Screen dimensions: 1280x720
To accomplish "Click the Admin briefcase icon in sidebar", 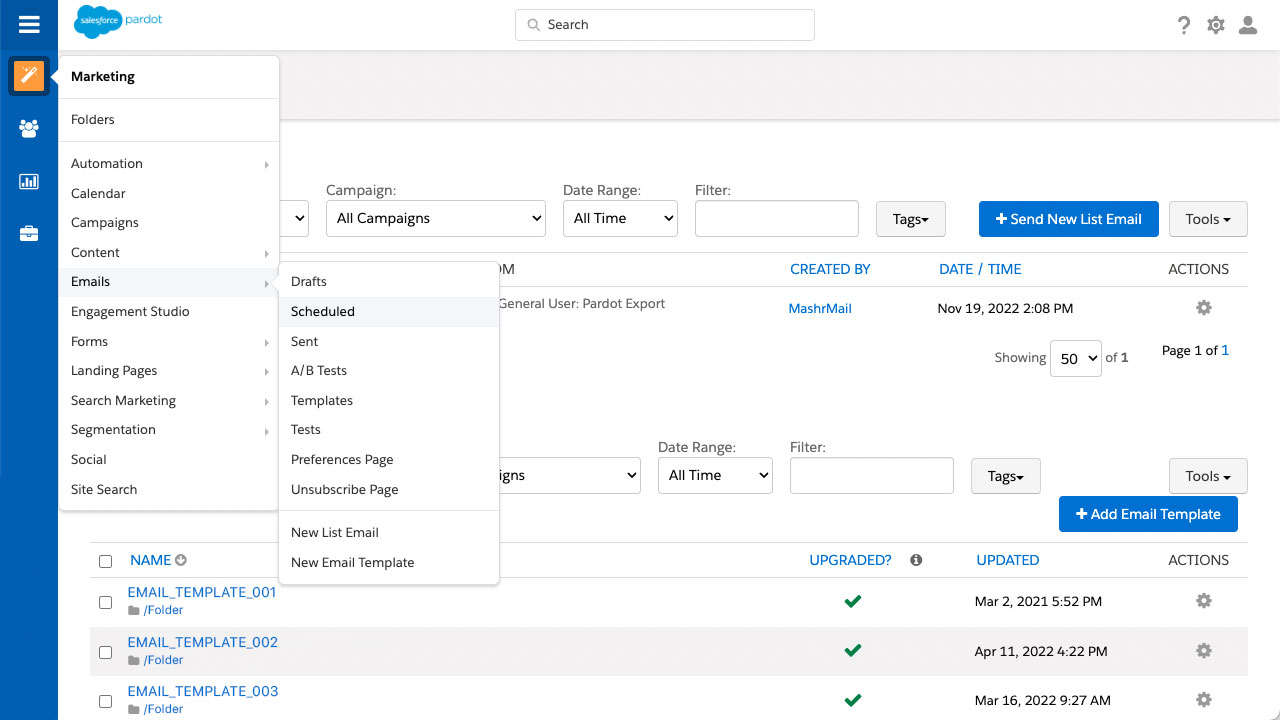I will point(29,234).
